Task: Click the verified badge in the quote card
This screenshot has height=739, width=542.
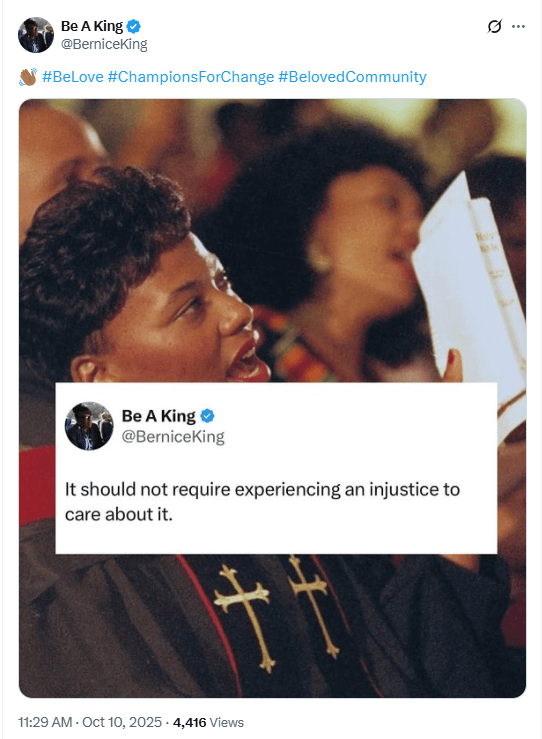Action: 207,416
